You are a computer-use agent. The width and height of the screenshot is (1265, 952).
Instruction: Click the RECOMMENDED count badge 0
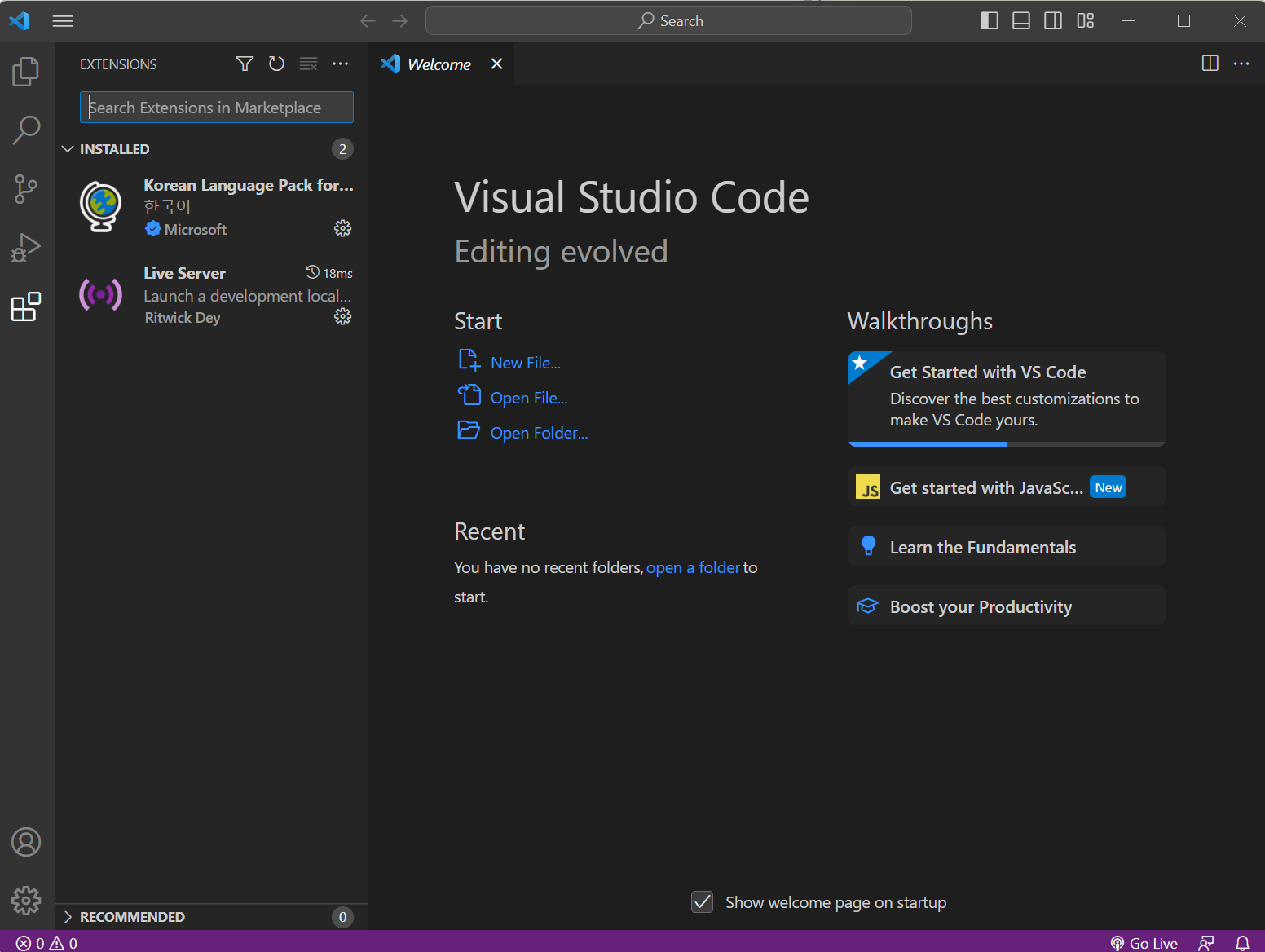tap(342, 917)
